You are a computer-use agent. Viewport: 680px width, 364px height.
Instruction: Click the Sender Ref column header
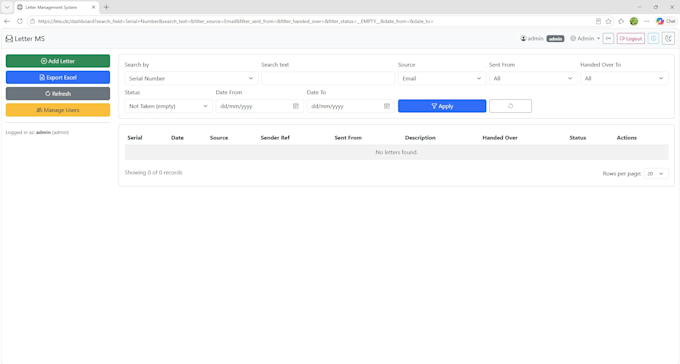tap(275, 138)
